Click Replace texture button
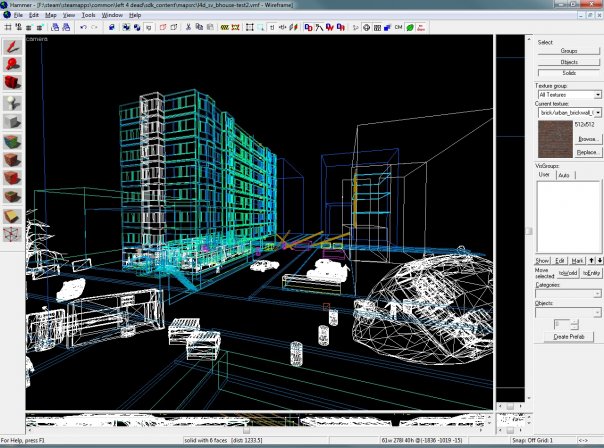The image size is (604, 448). tap(587, 153)
